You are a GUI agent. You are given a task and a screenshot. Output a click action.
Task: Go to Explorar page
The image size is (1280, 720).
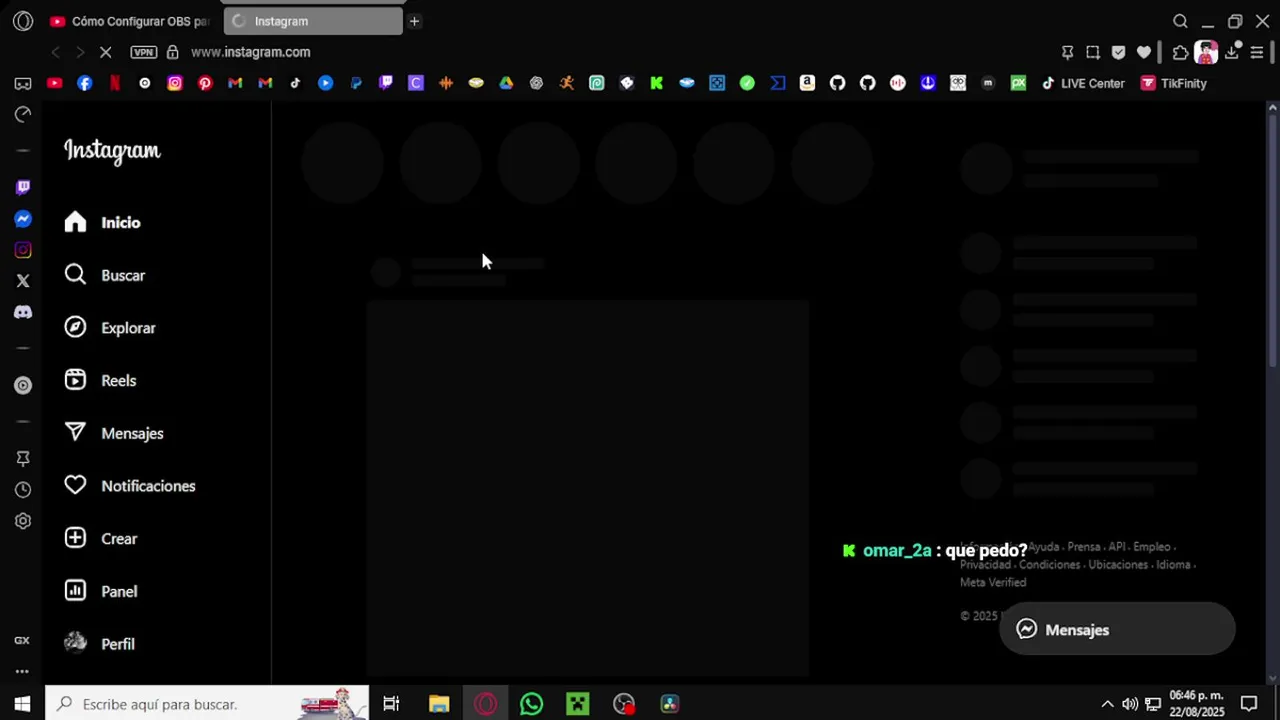click(110, 328)
